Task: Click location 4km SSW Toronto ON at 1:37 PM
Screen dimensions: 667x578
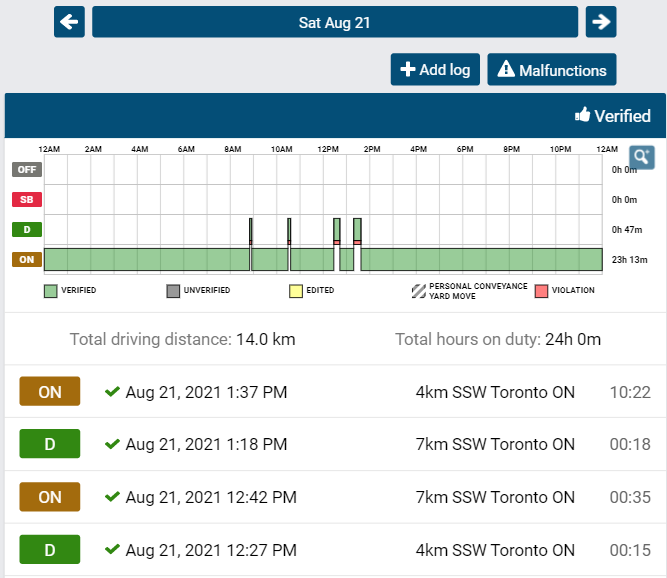Action: pyautogui.click(x=495, y=392)
